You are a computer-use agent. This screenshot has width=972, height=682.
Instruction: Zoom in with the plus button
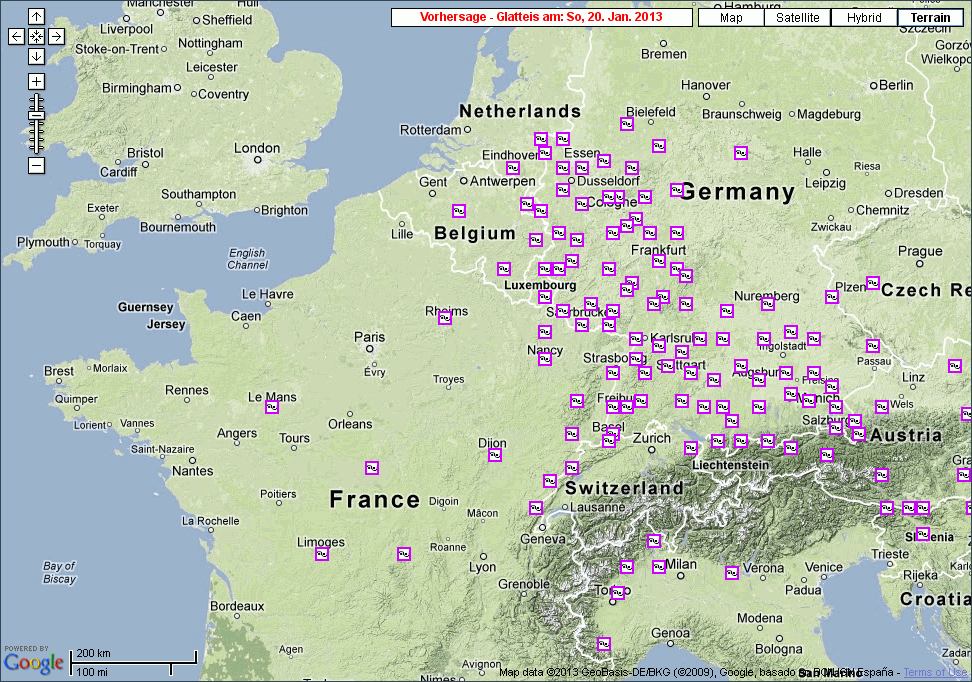36,81
